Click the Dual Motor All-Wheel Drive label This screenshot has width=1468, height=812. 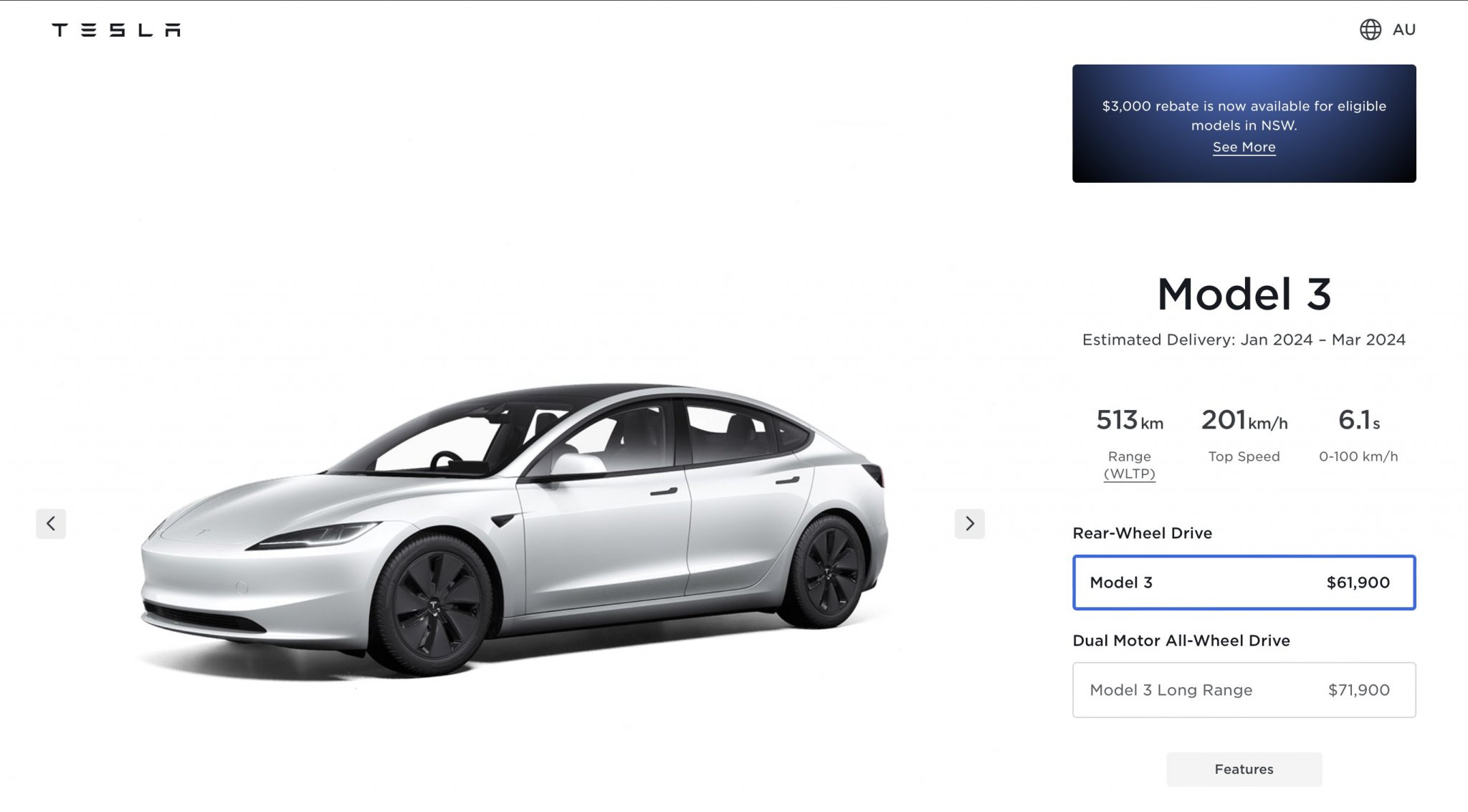pos(1181,641)
